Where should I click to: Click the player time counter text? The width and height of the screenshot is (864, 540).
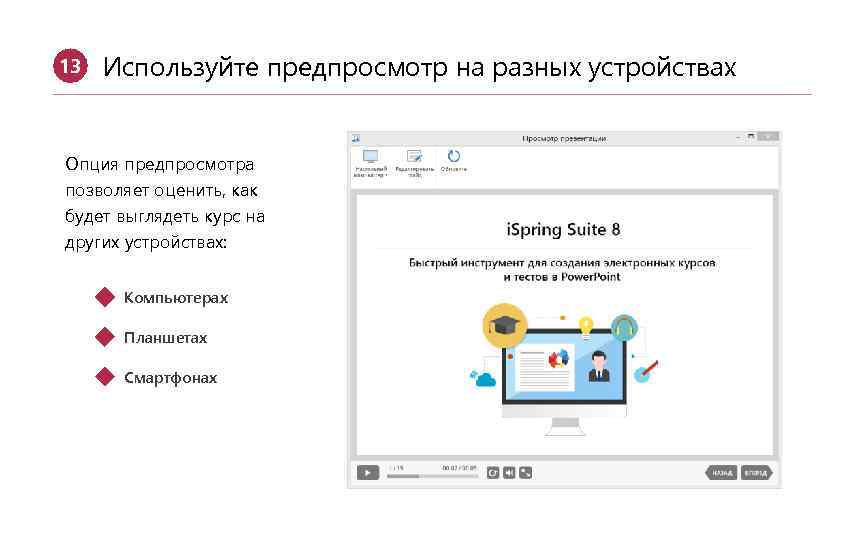(x=460, y=468)
